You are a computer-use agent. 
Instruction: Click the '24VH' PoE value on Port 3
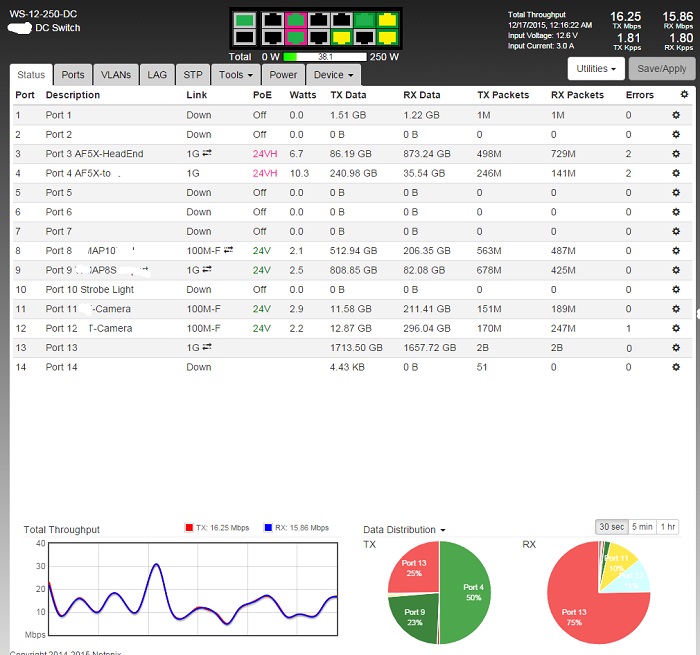pos(265,154)
